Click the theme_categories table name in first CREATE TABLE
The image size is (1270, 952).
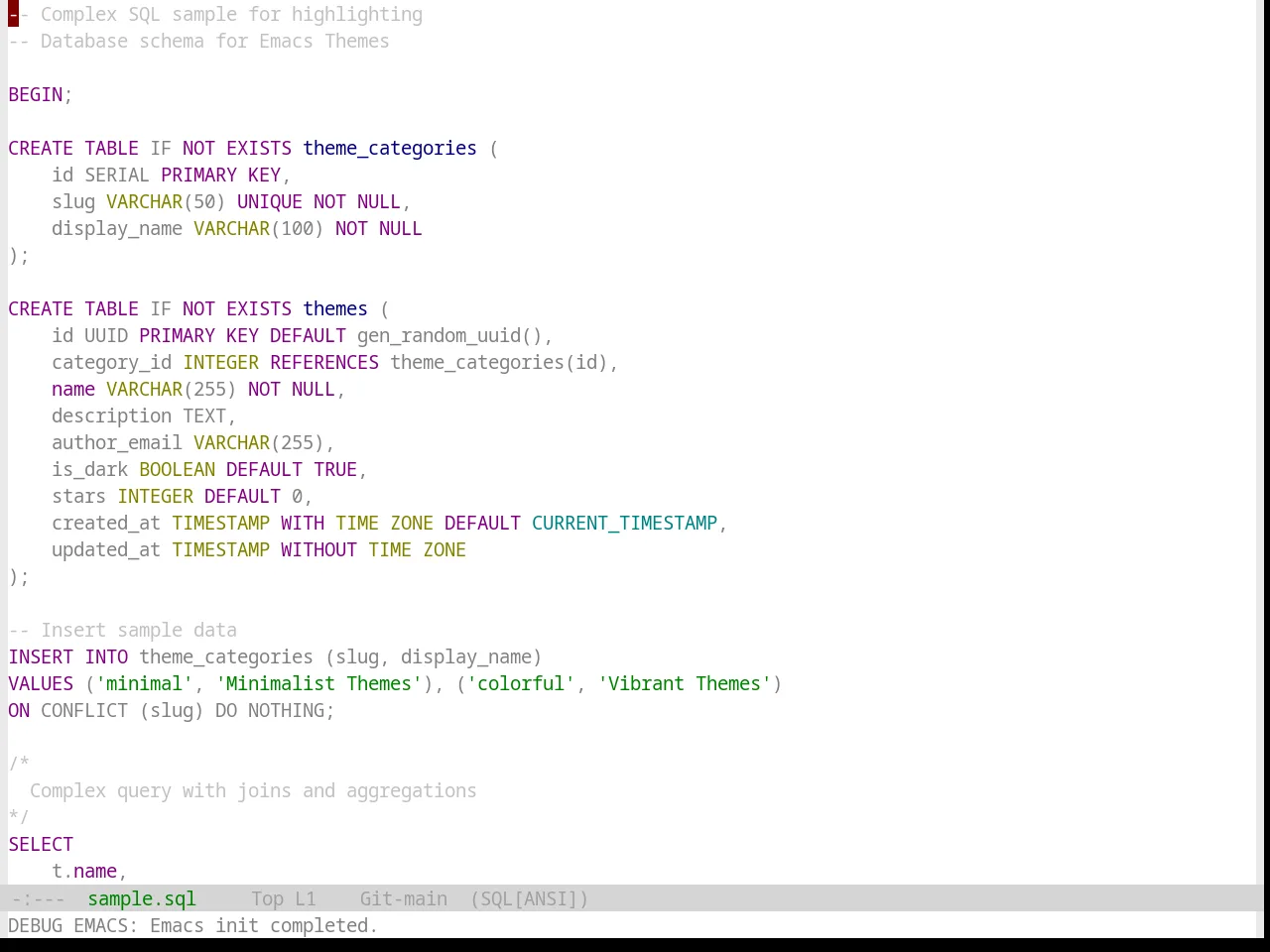[x=390, y=148]
